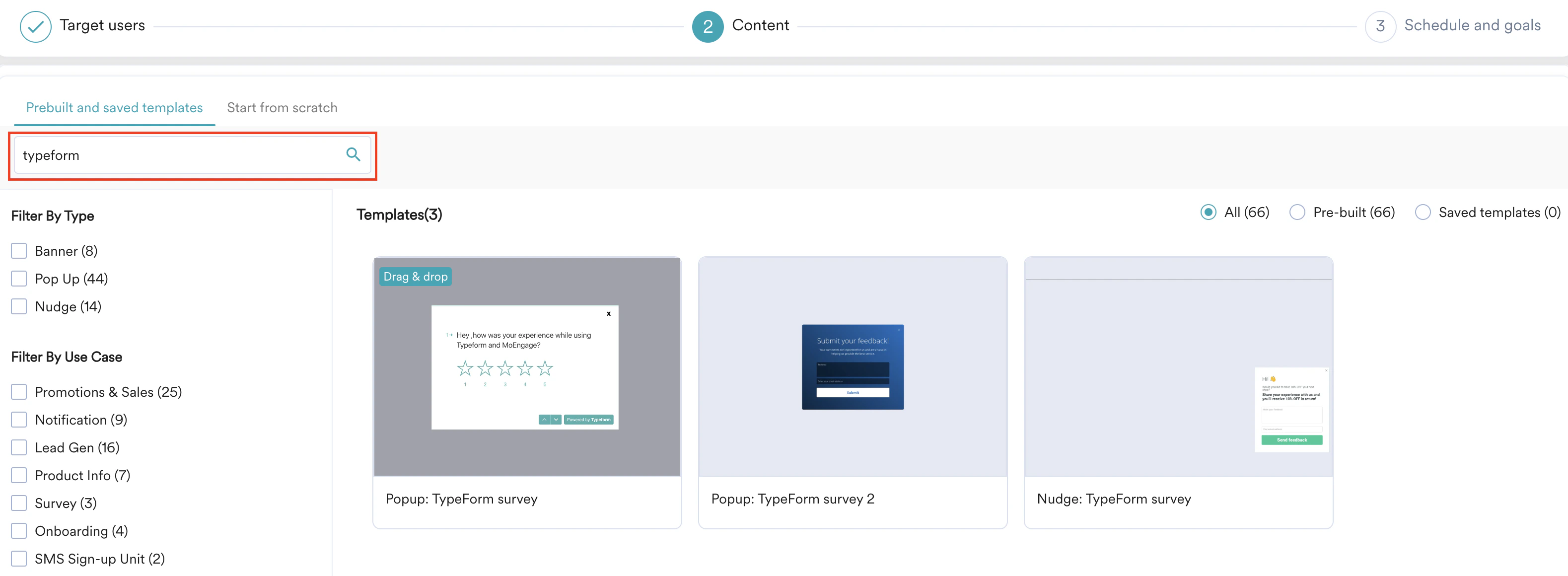Screen dimensions: 1568x576
Task: Open the Popup: TypeForm survey 2 template
Action: (x=852, y=392)
